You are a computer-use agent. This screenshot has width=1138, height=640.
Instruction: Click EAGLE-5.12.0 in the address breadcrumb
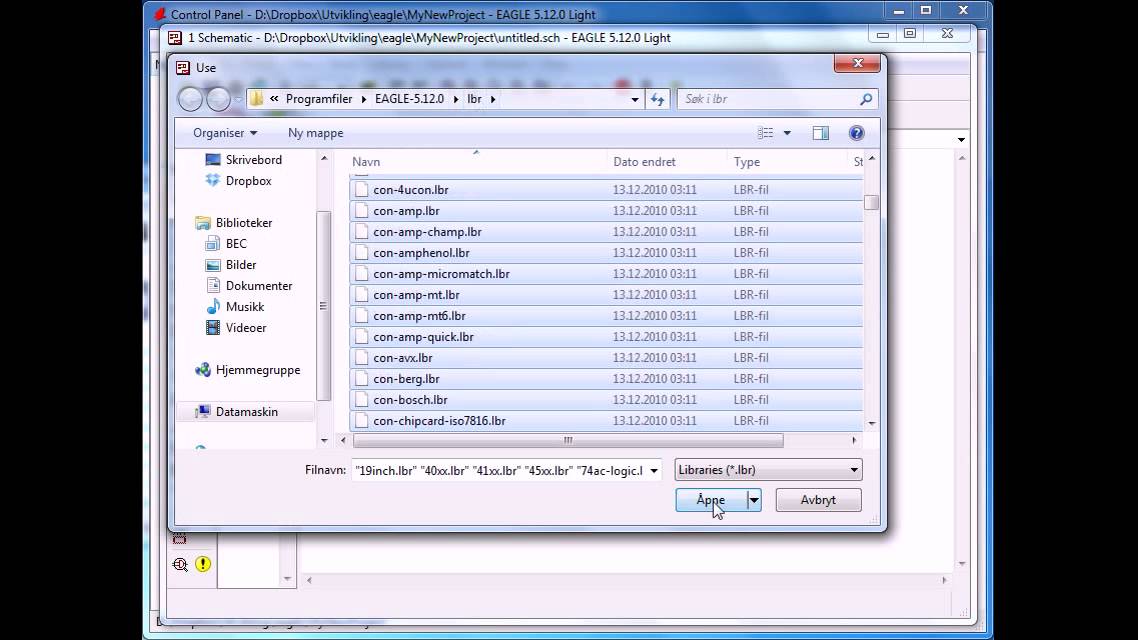pyautogui.click(x=409, y=99)
